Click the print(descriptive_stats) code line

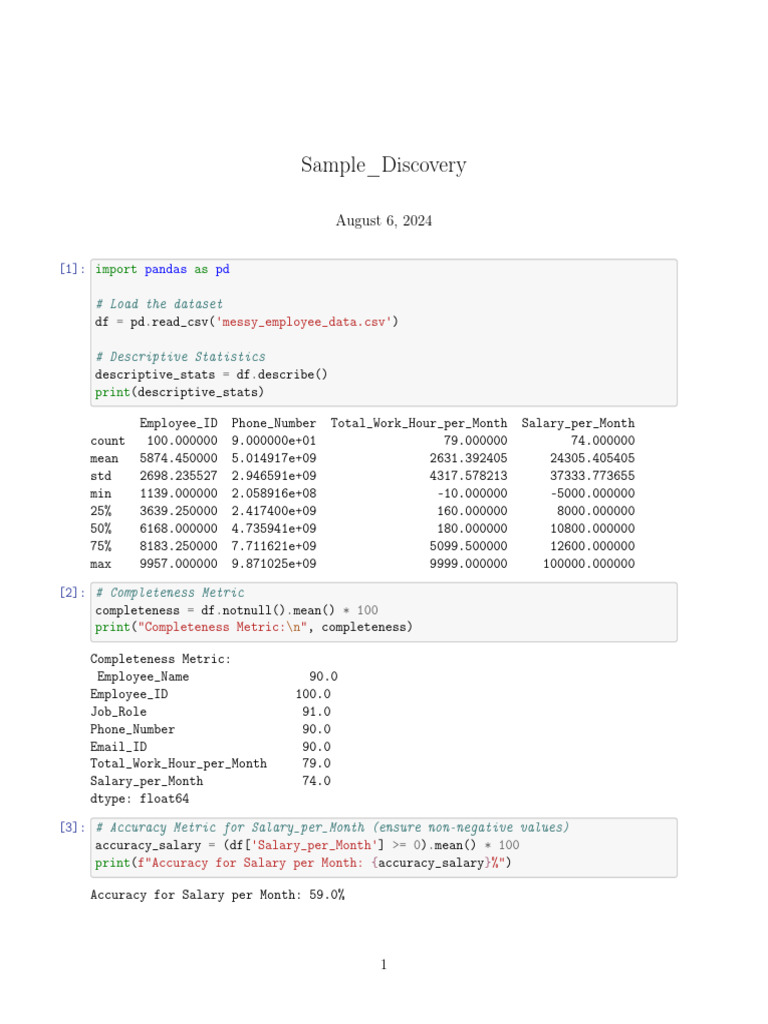click(x=179, y=392)
